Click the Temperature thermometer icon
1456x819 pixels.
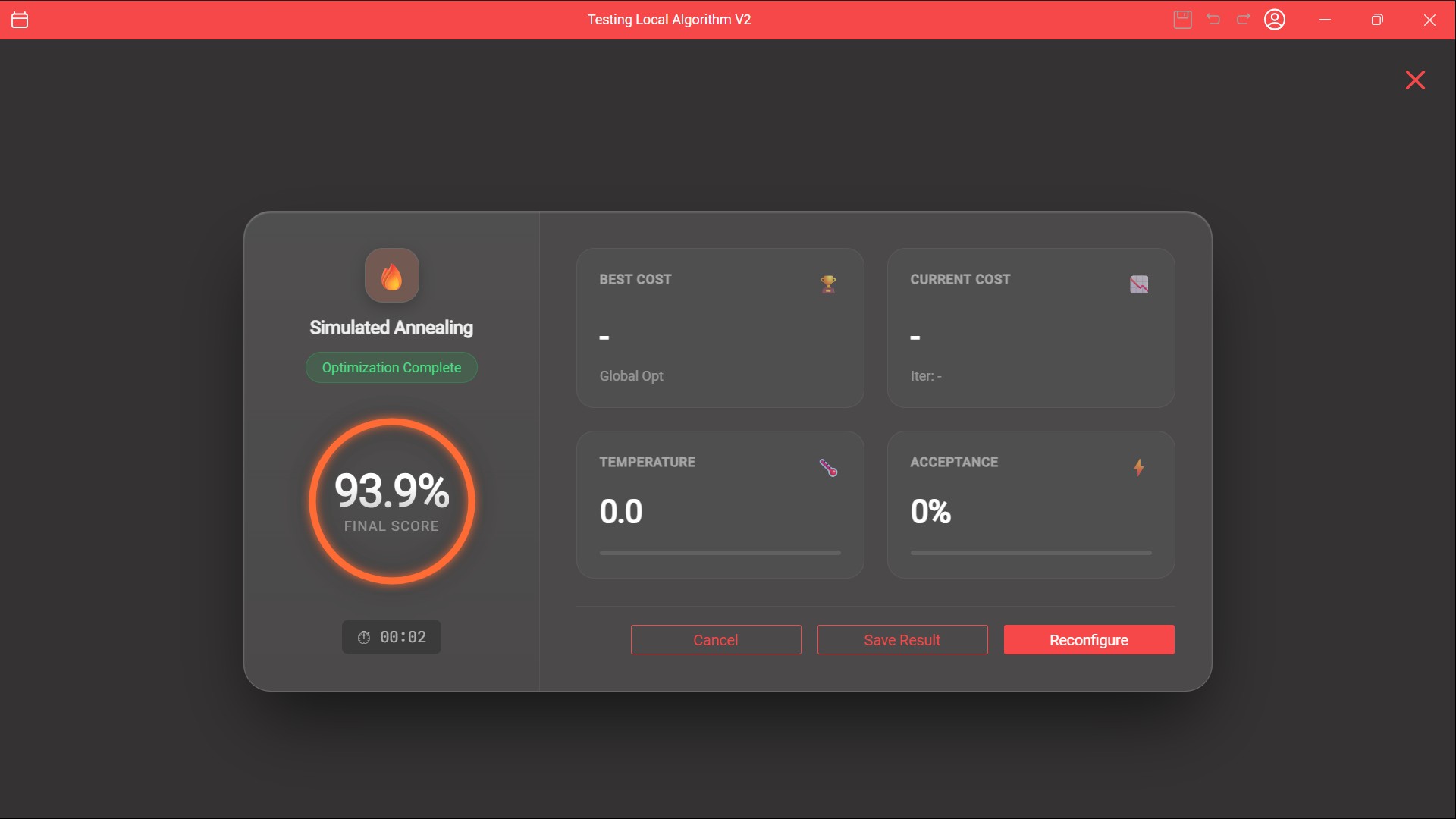[x=828, y=468]
